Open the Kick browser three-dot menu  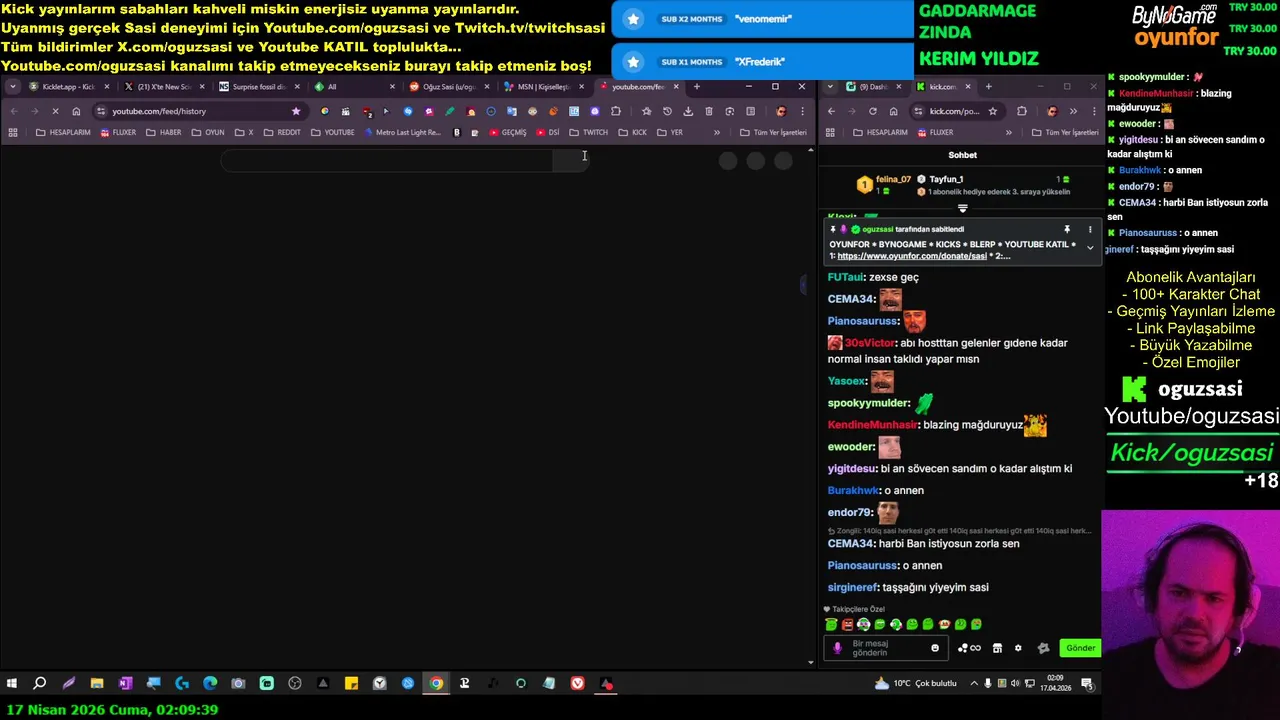1094,111
